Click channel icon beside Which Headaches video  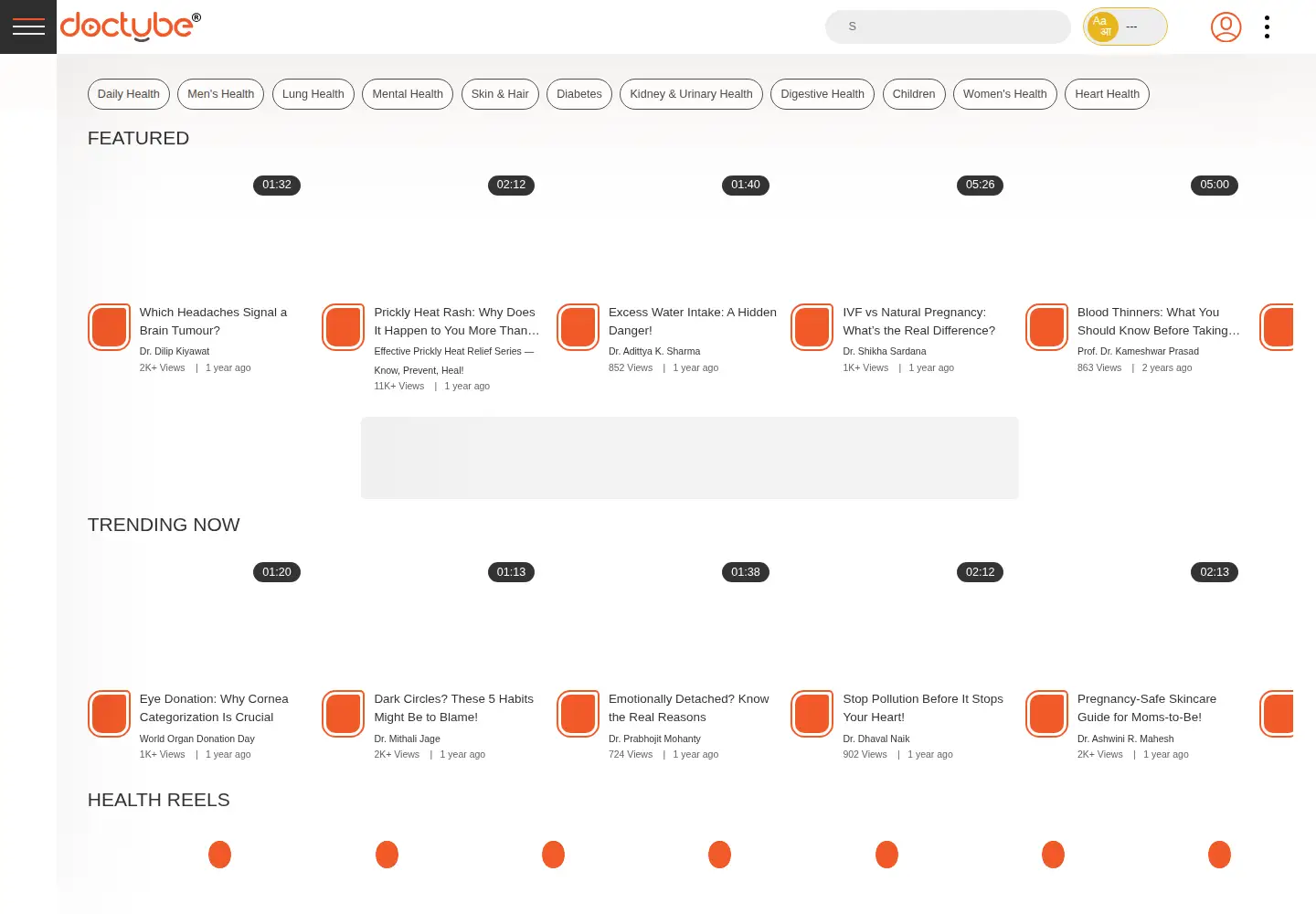tap(110, 327)
